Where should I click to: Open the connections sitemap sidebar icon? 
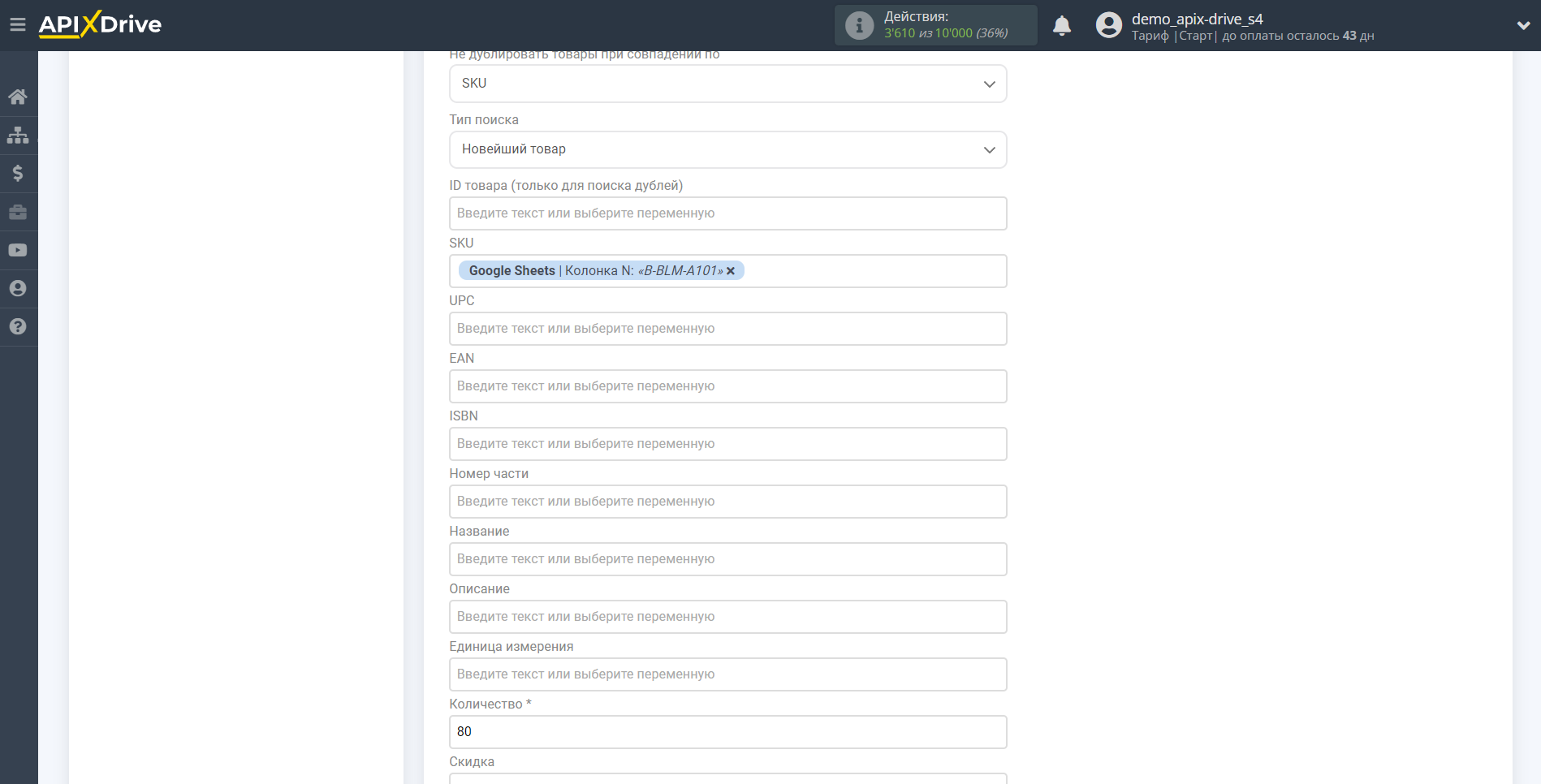point(18,135)
